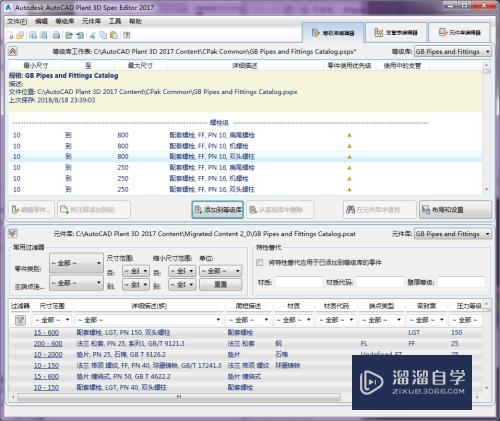This screenshot has width=500, height=421.
Task: Click the 详细描述 column header in upper table
Action: 245,66
